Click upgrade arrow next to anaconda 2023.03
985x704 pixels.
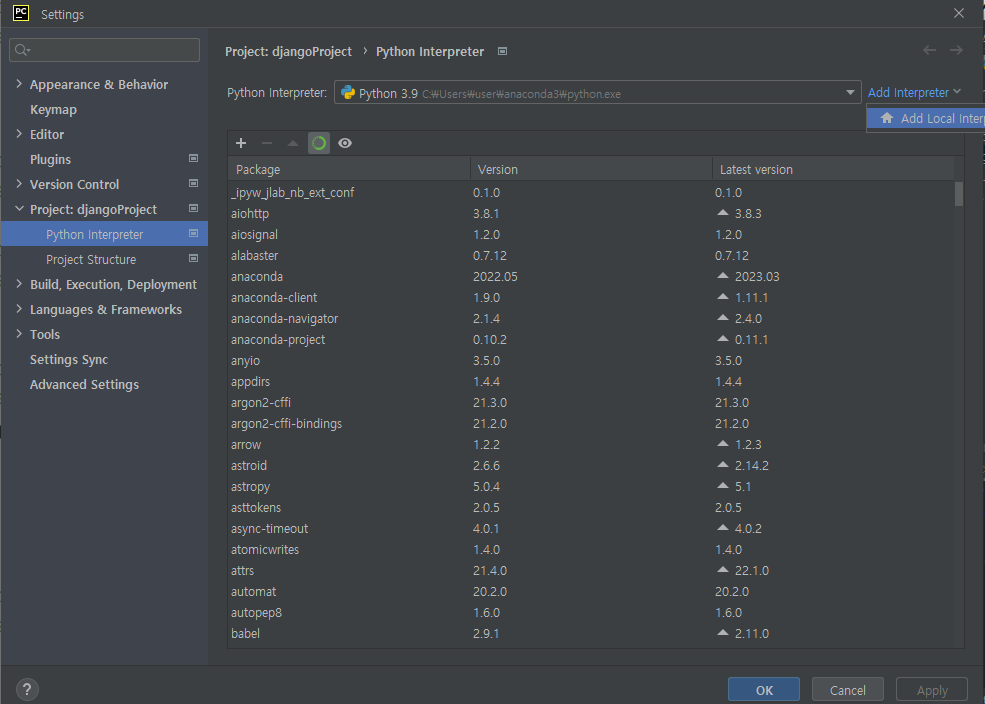(723, 276)
